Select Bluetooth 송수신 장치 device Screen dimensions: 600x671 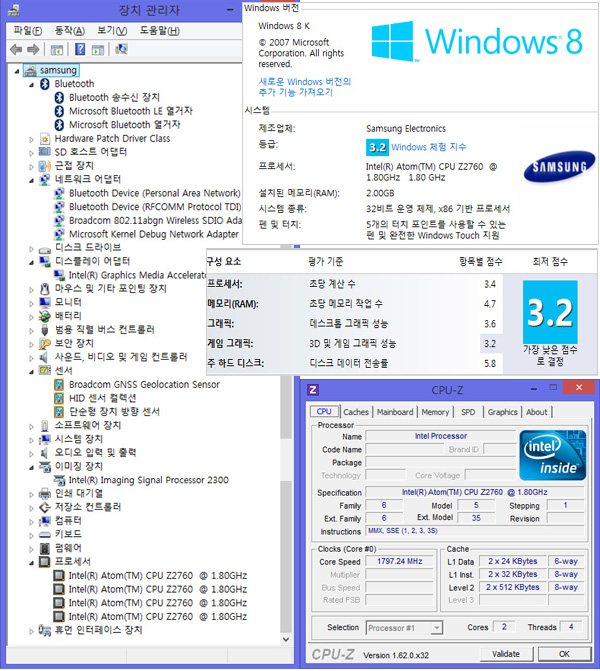114,98
